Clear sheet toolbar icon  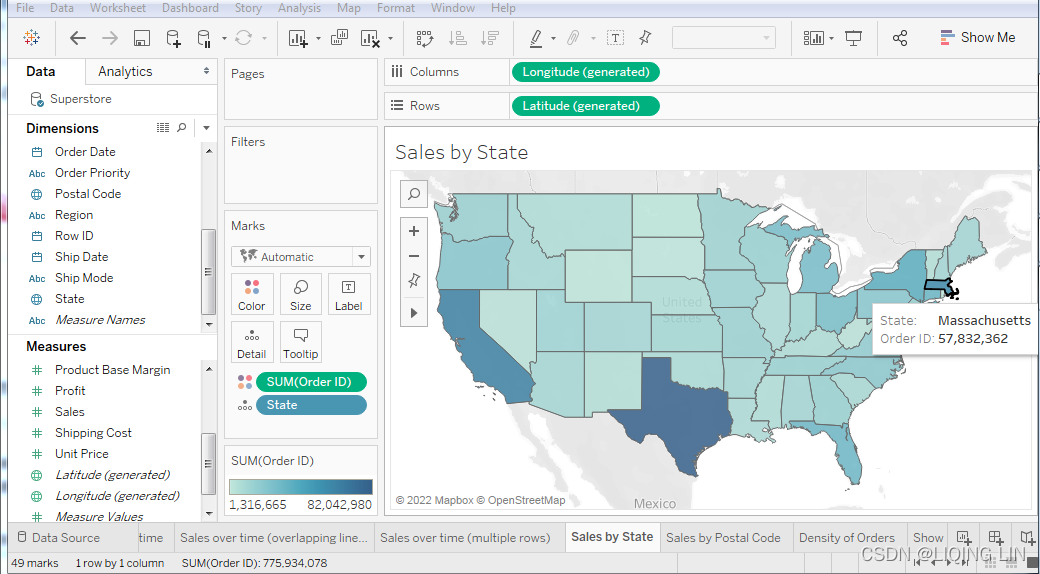tap(370, 38)
